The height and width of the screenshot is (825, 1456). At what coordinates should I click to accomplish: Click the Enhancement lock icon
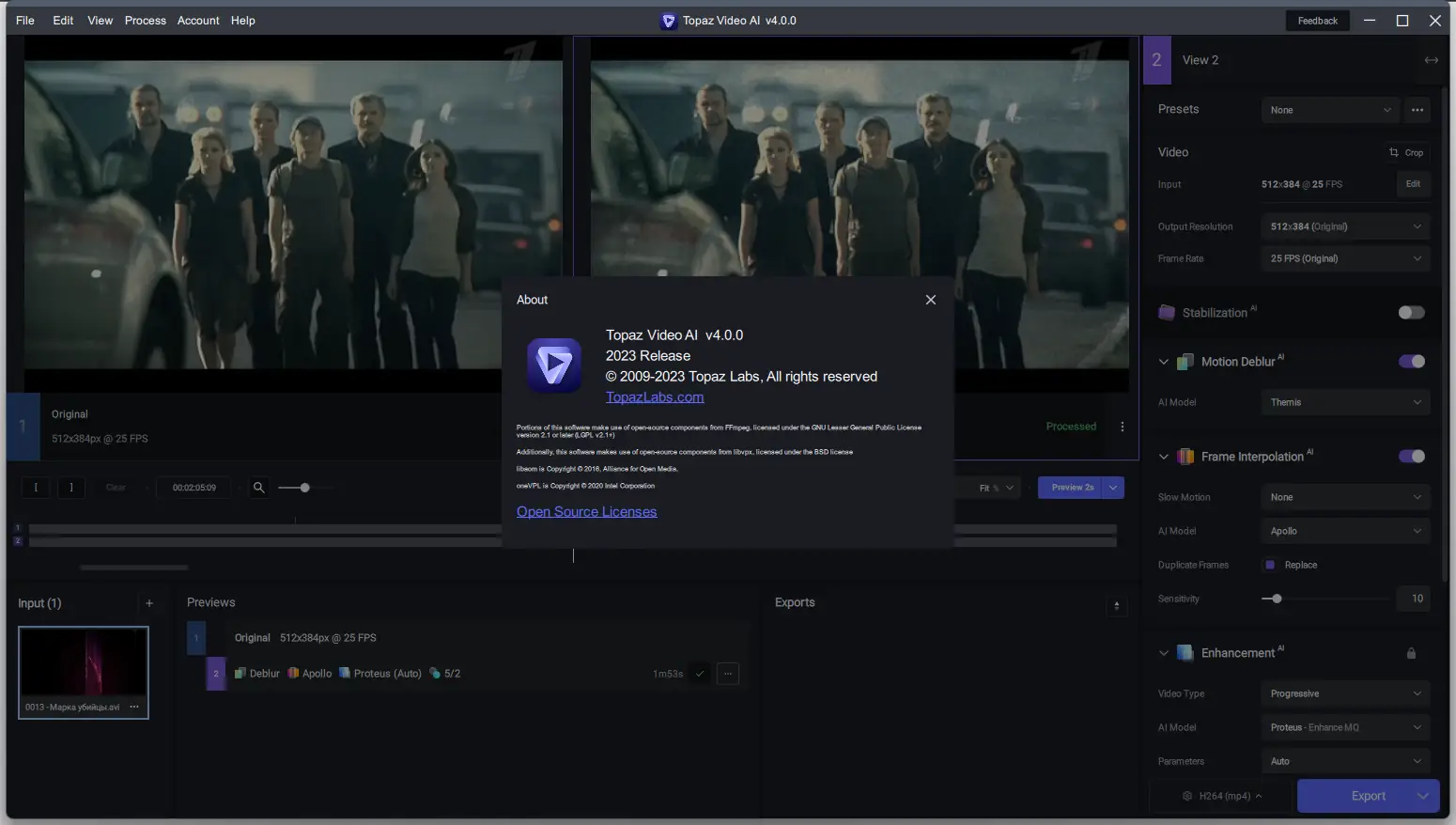[x=1411, y=653]
